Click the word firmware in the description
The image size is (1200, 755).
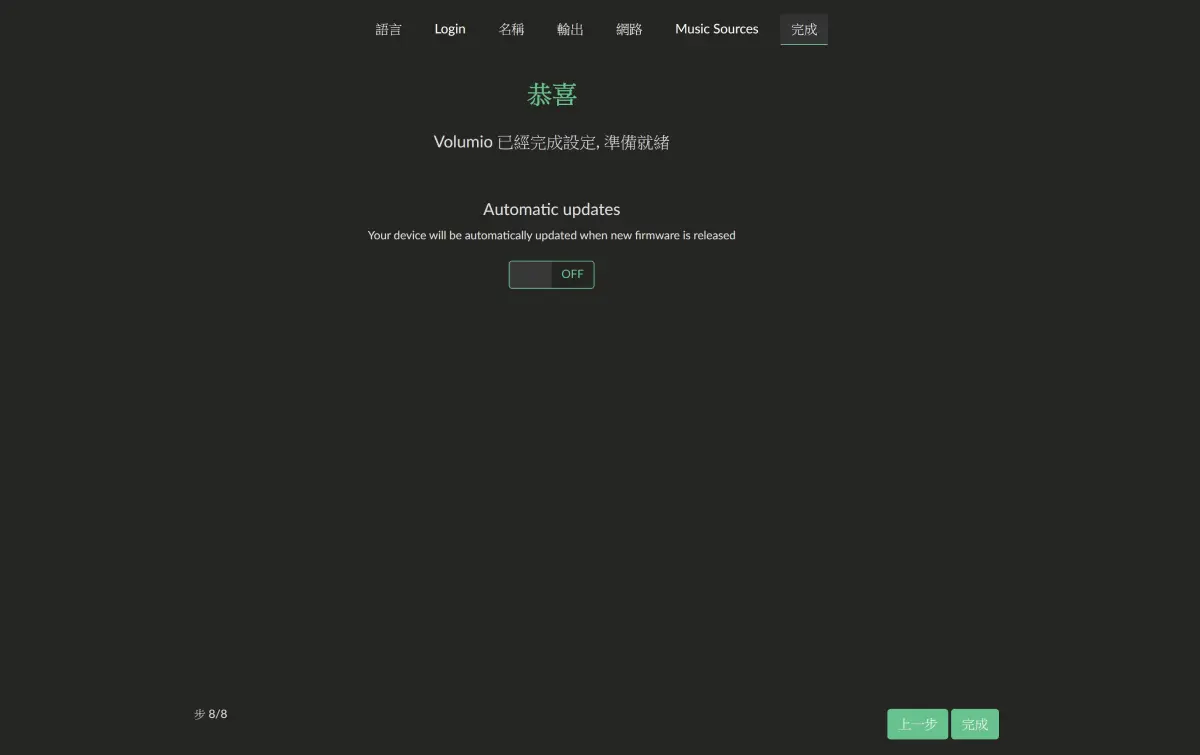pyautogui.click(x=657, y=236)
